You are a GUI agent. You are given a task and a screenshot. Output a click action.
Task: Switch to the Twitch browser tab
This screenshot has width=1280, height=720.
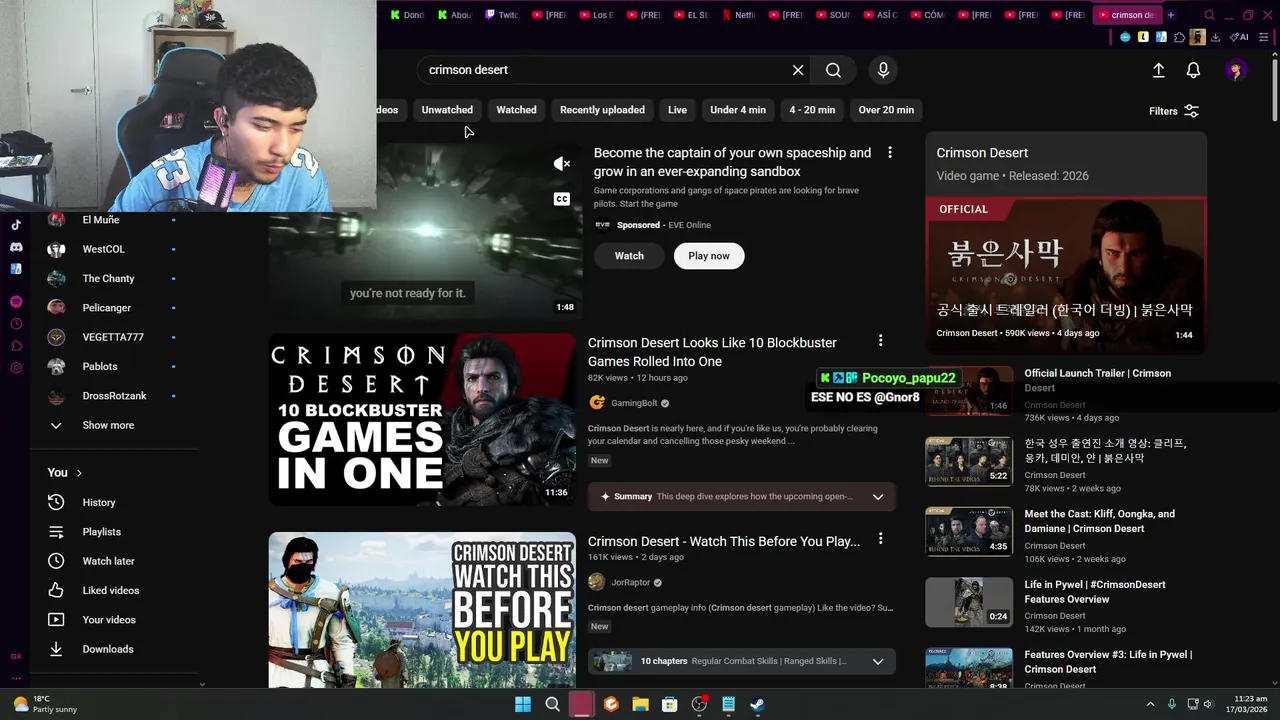click(x=502, y=15)
